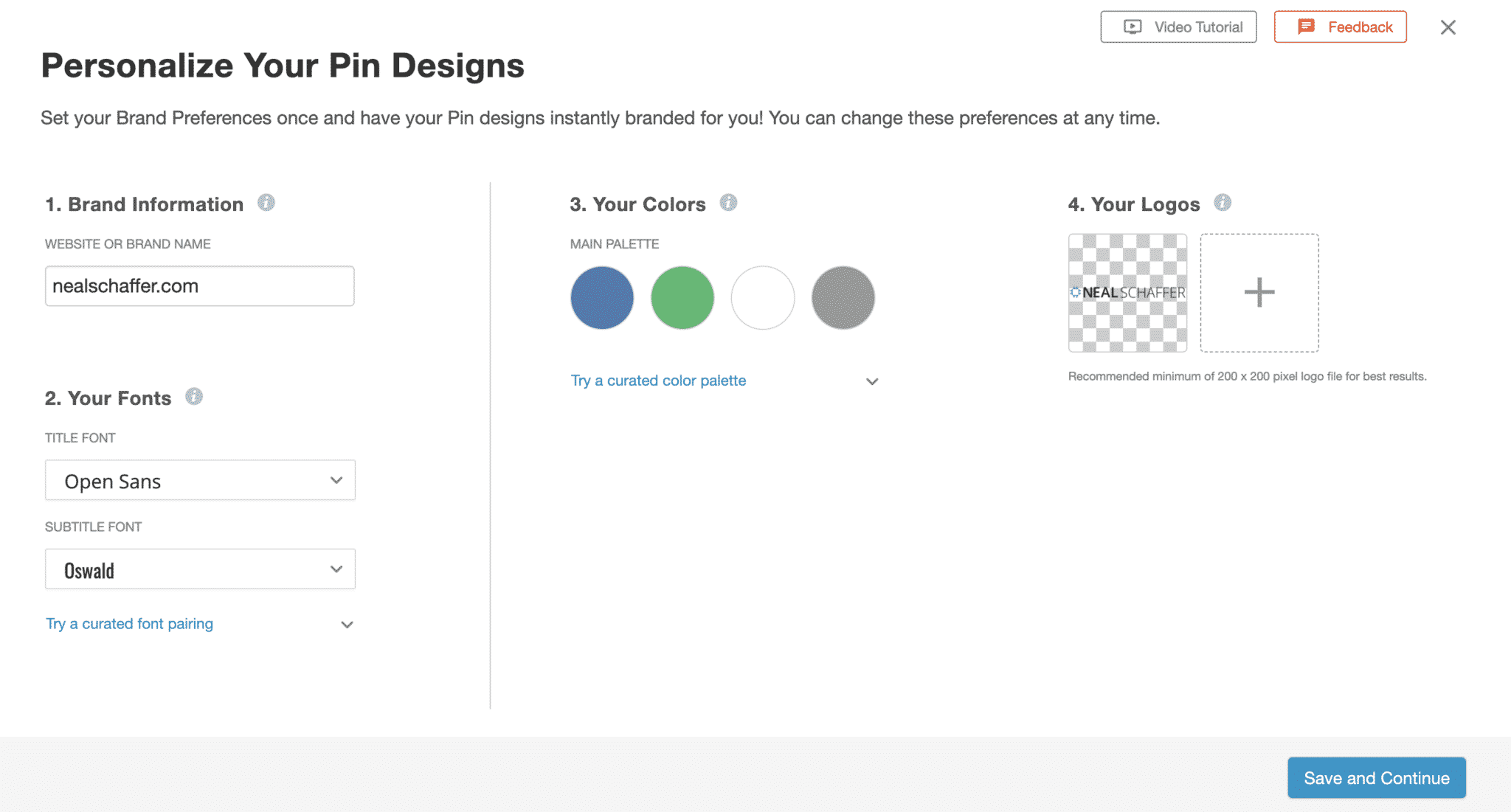Open the Title Font dropdown showing Open Sans

tap(200, 480)
